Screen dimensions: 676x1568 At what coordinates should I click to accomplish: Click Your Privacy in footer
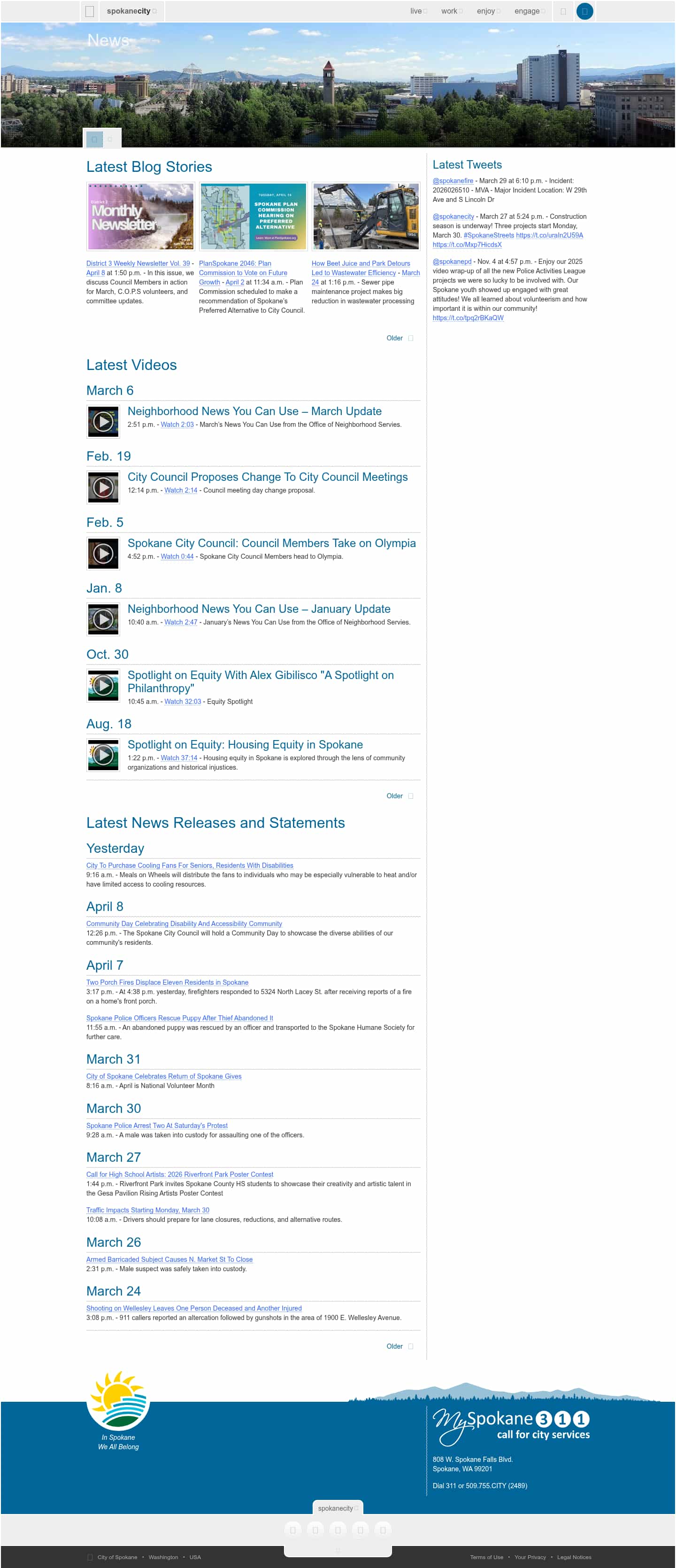(530, 1557)
